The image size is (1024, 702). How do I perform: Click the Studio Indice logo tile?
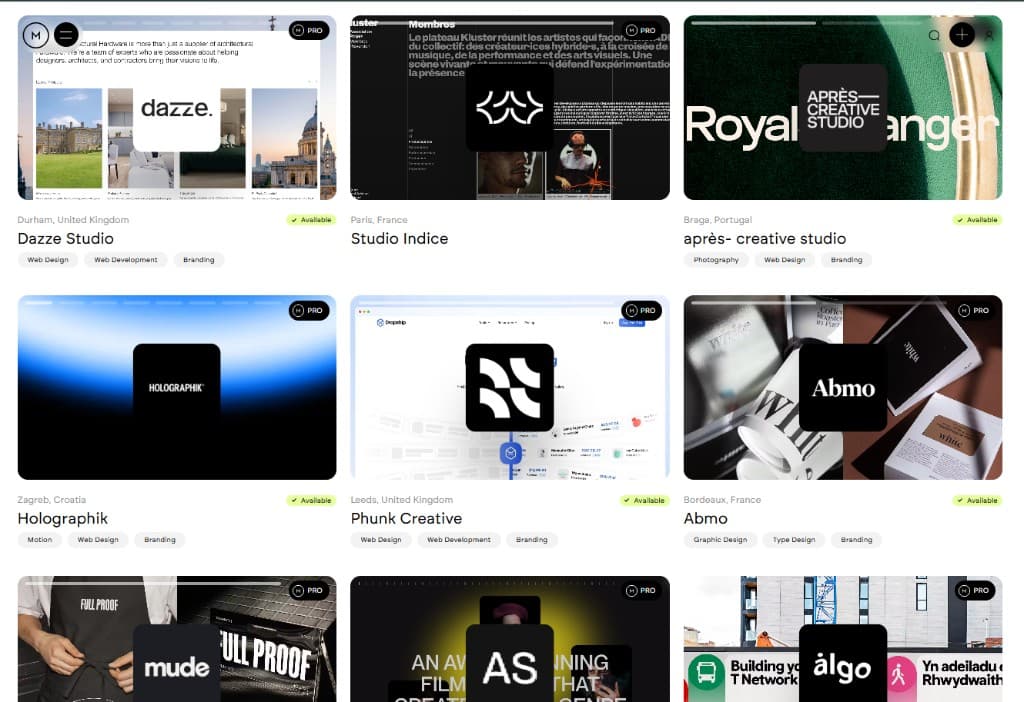(x=509, y=108)
